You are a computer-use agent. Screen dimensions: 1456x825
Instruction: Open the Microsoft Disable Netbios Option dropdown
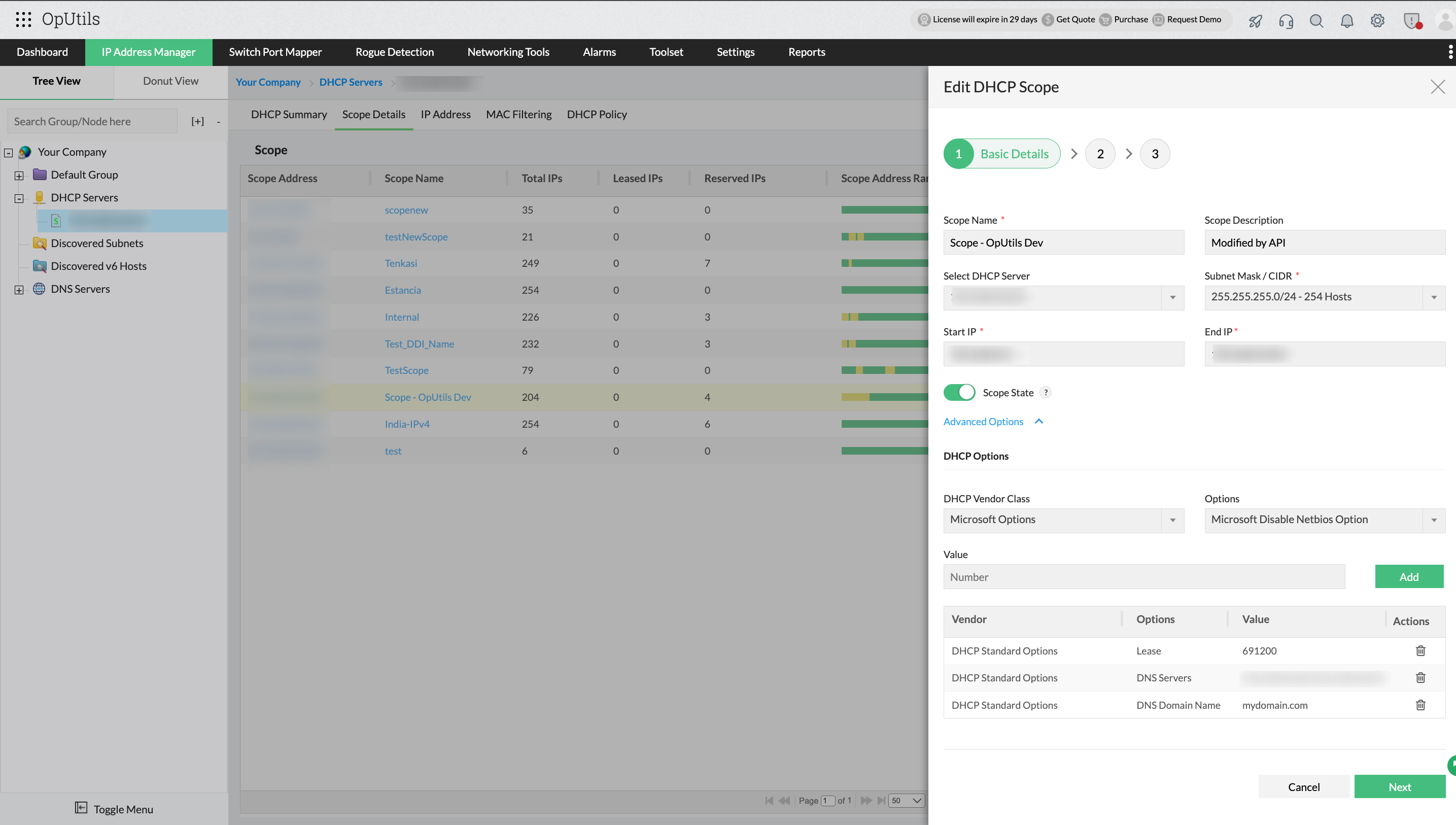coord(1434,520)
